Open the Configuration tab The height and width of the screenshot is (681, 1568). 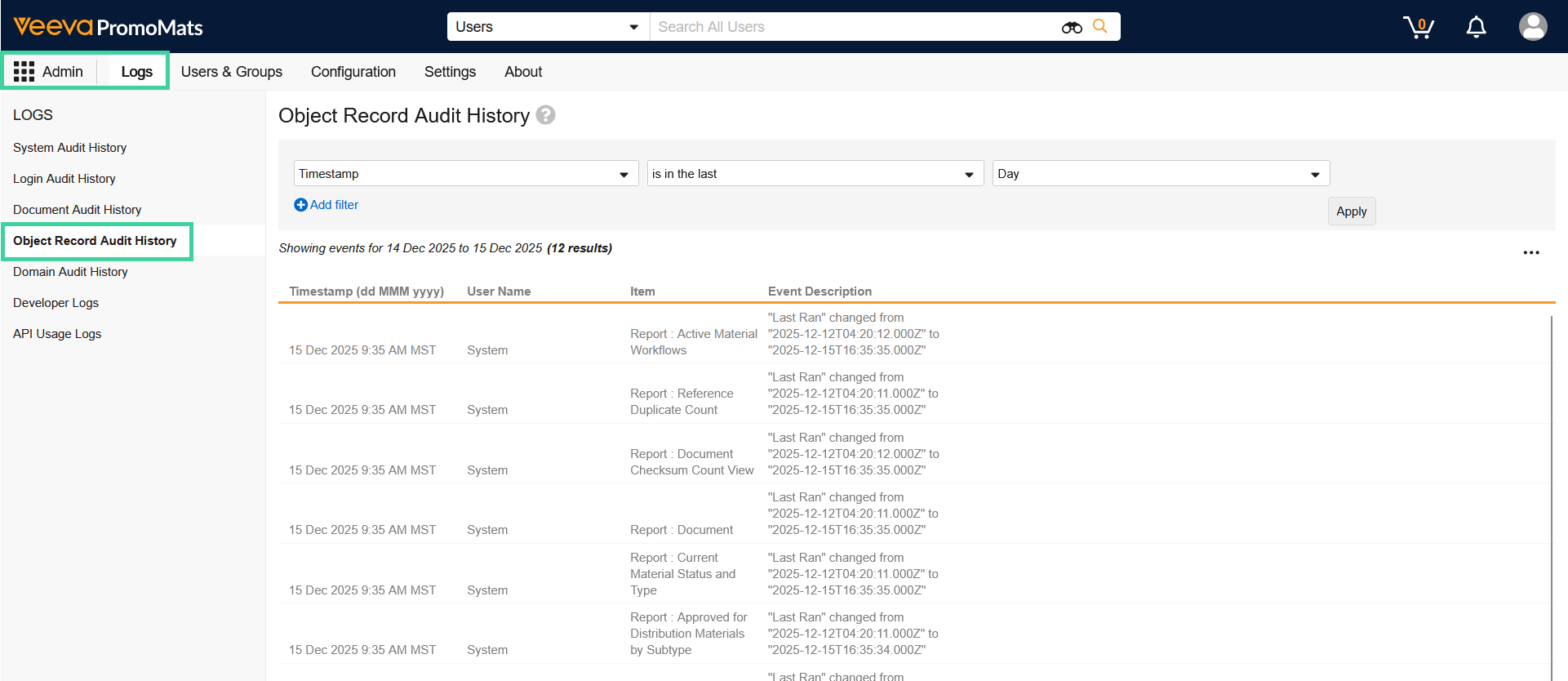click(353, 72)
